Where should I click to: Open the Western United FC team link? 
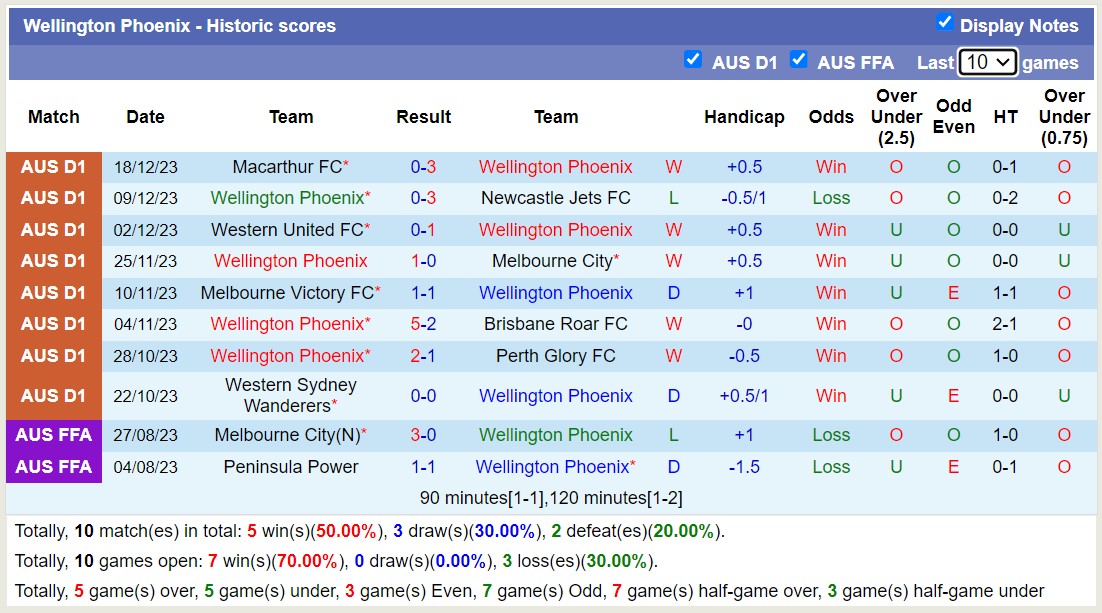point(286,229)
